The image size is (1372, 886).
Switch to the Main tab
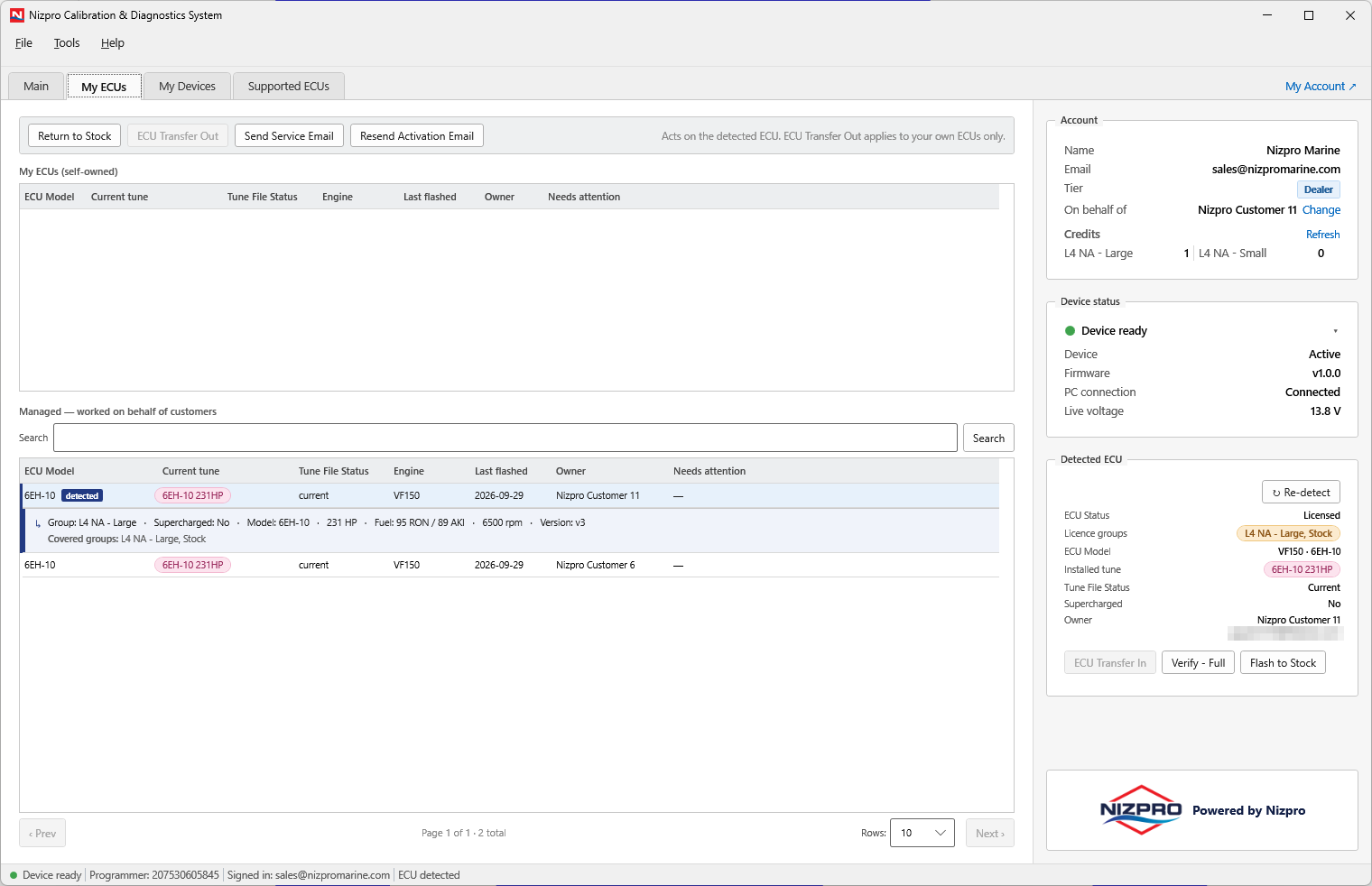(36, 87)
